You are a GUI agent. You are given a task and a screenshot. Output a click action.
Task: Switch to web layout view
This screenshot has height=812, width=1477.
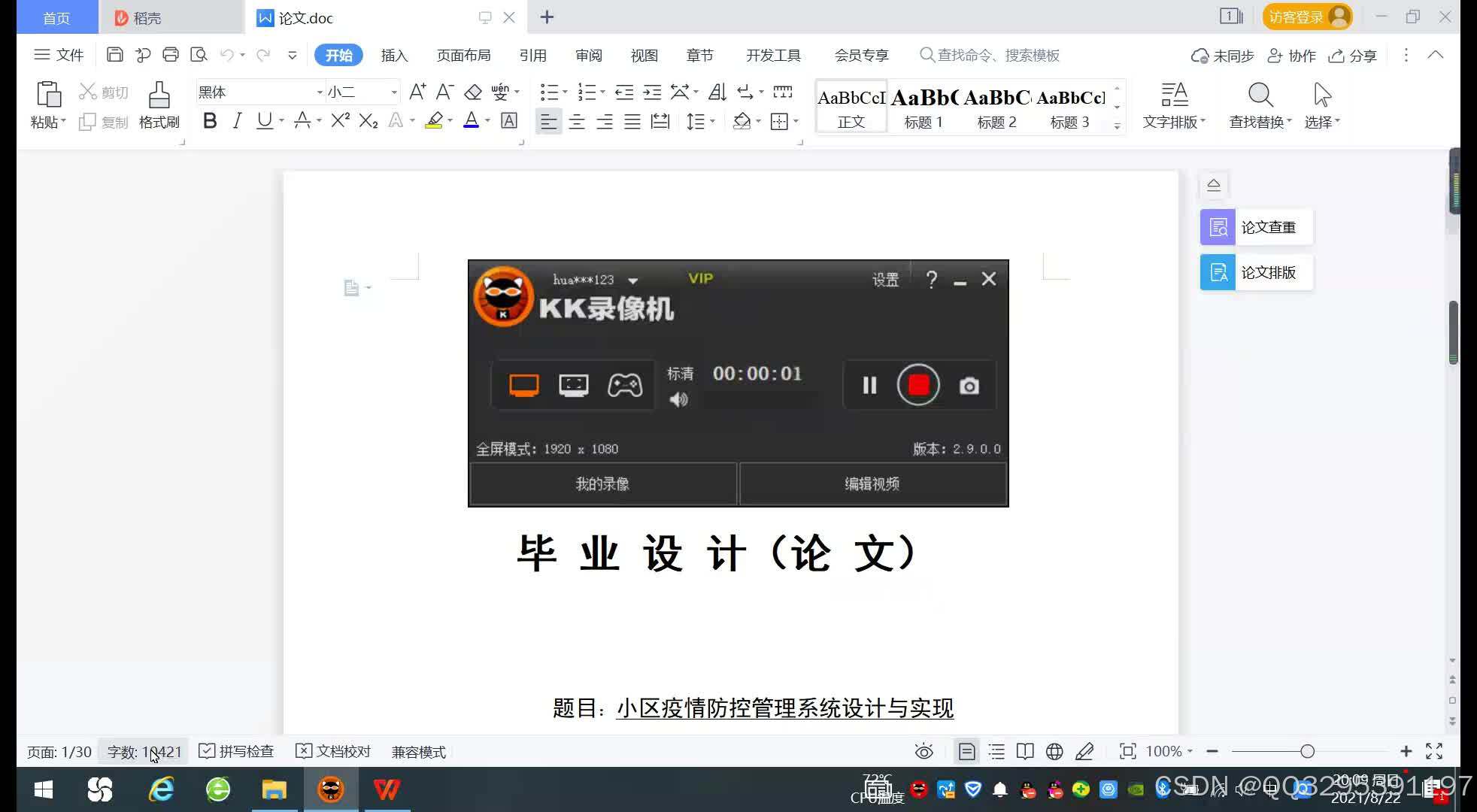1054,751
